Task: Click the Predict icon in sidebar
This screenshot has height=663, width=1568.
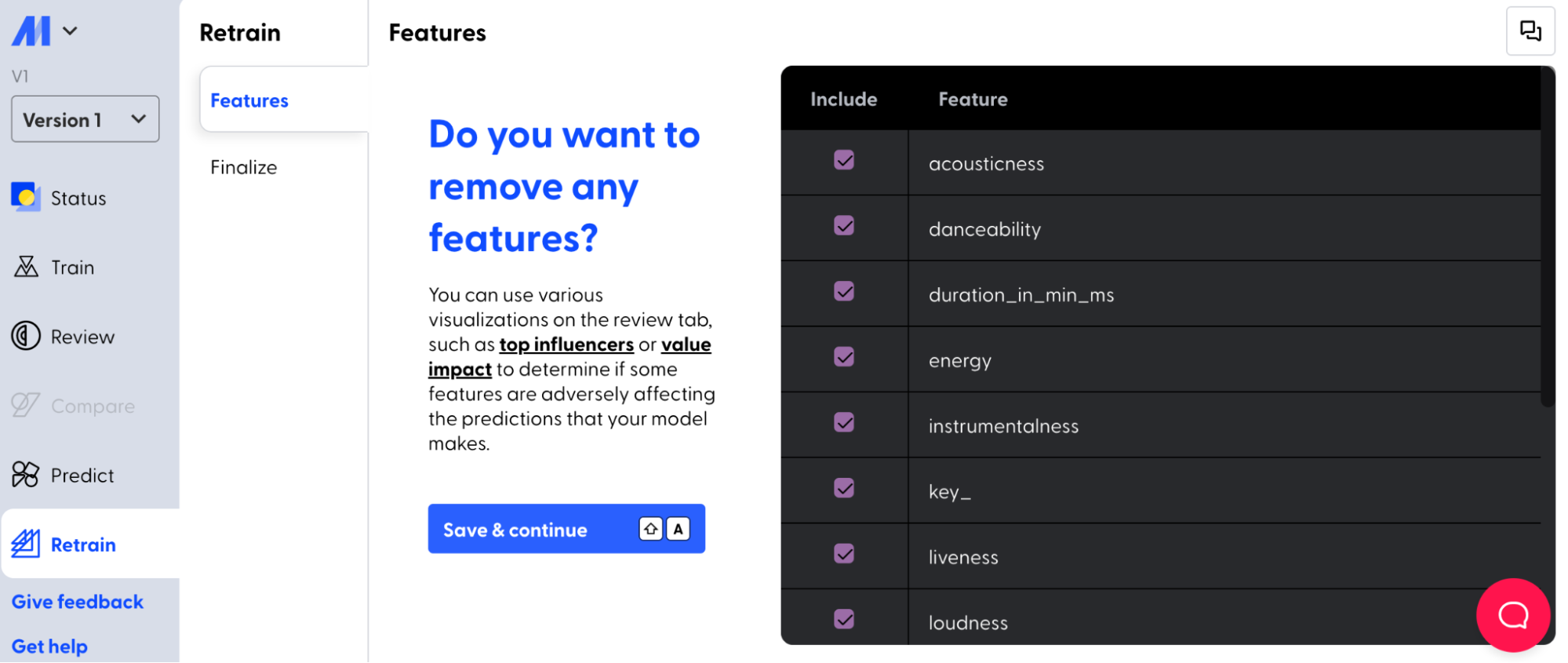Action: coord(26,475)
